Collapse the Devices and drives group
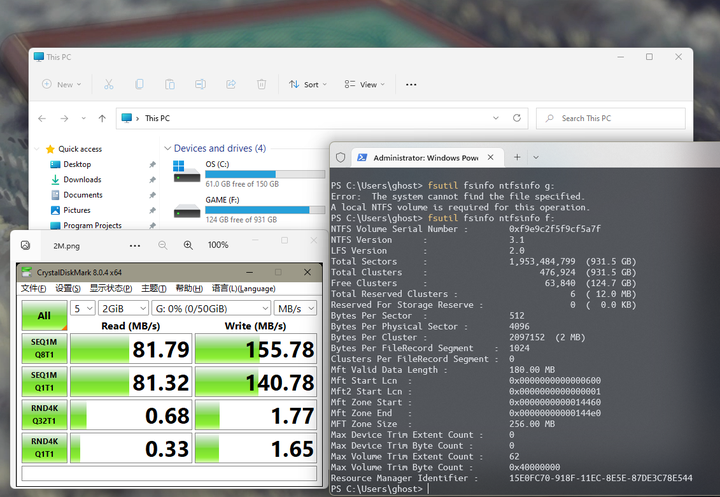Screen dimensions: 720x497 [168, 148]
